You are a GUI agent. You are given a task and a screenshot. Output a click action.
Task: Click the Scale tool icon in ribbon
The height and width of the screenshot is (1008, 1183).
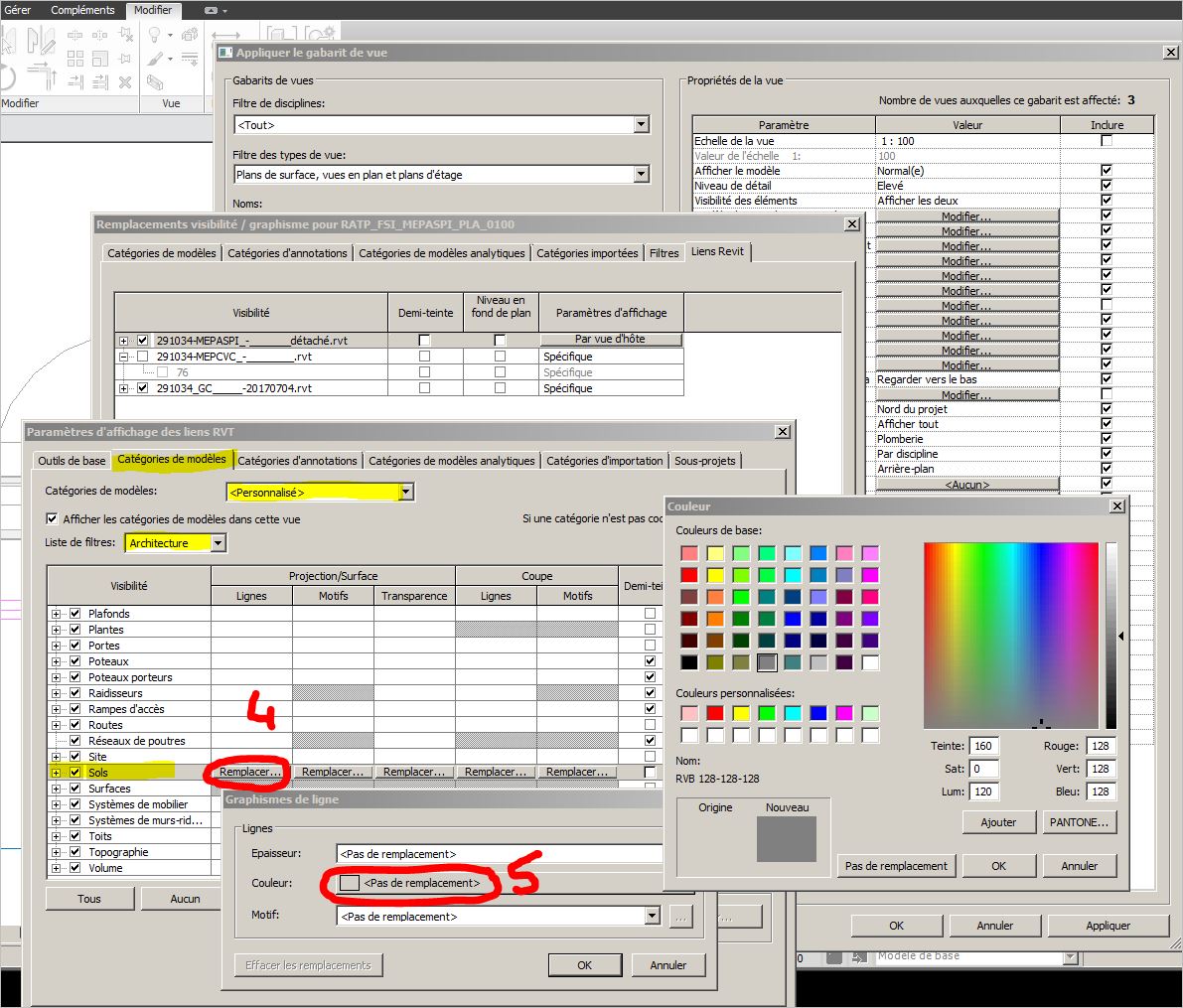tap(100, 60)
